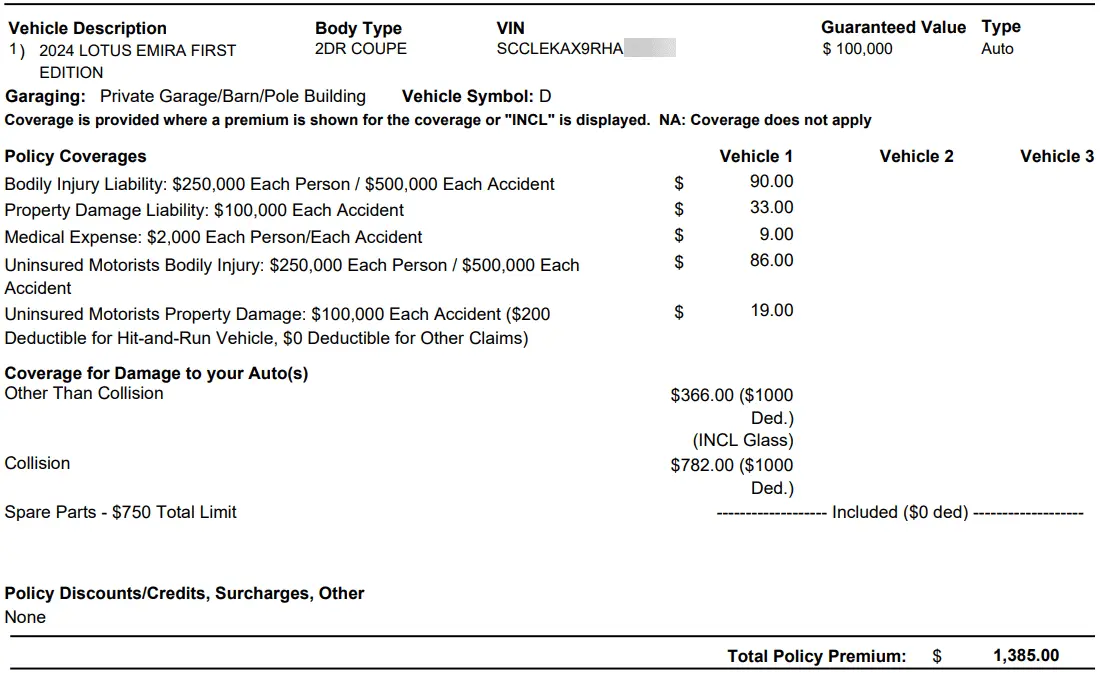
Task: Click the Uninsured Motorists Property Damage premium 19.00
Action: point(771,311)
